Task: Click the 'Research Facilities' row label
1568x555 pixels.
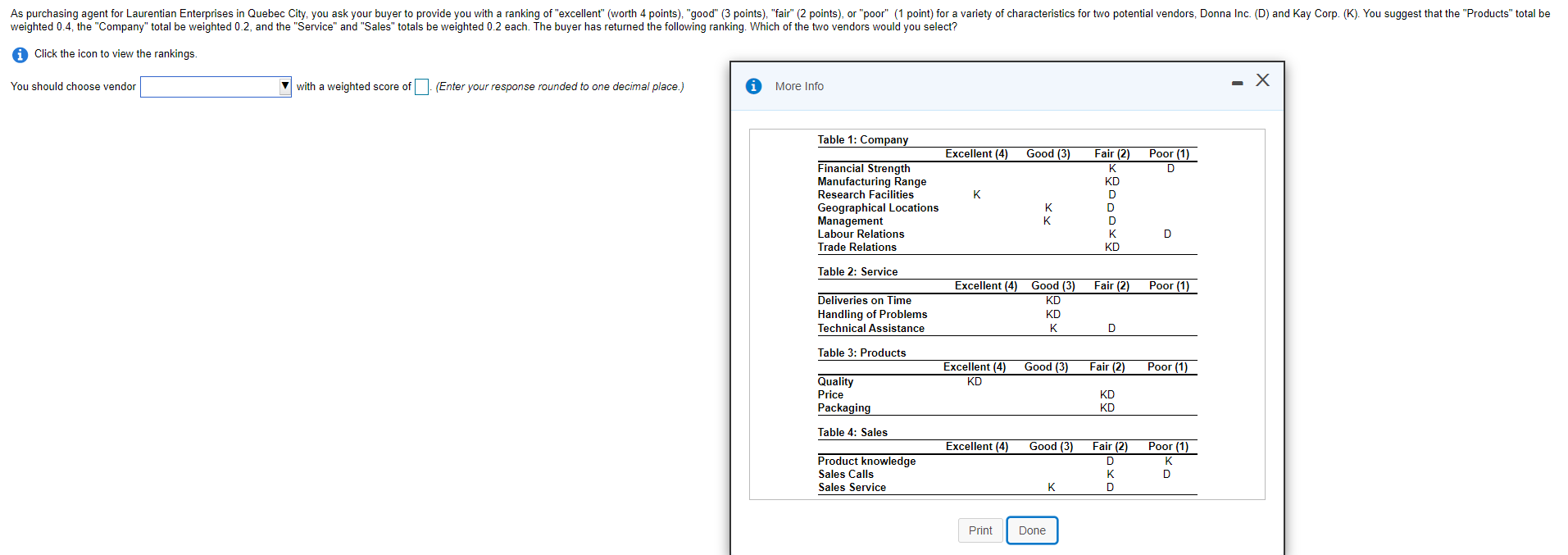Action: click(866, 195)
